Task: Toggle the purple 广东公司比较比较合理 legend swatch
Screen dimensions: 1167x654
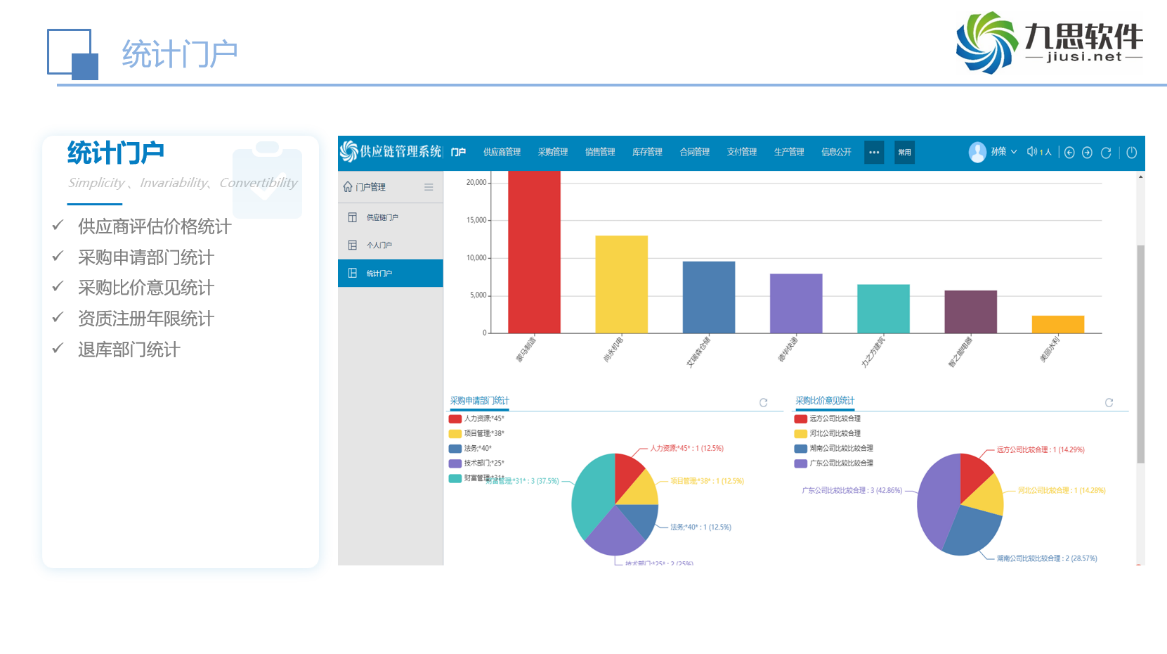Action: pos(801,464)
